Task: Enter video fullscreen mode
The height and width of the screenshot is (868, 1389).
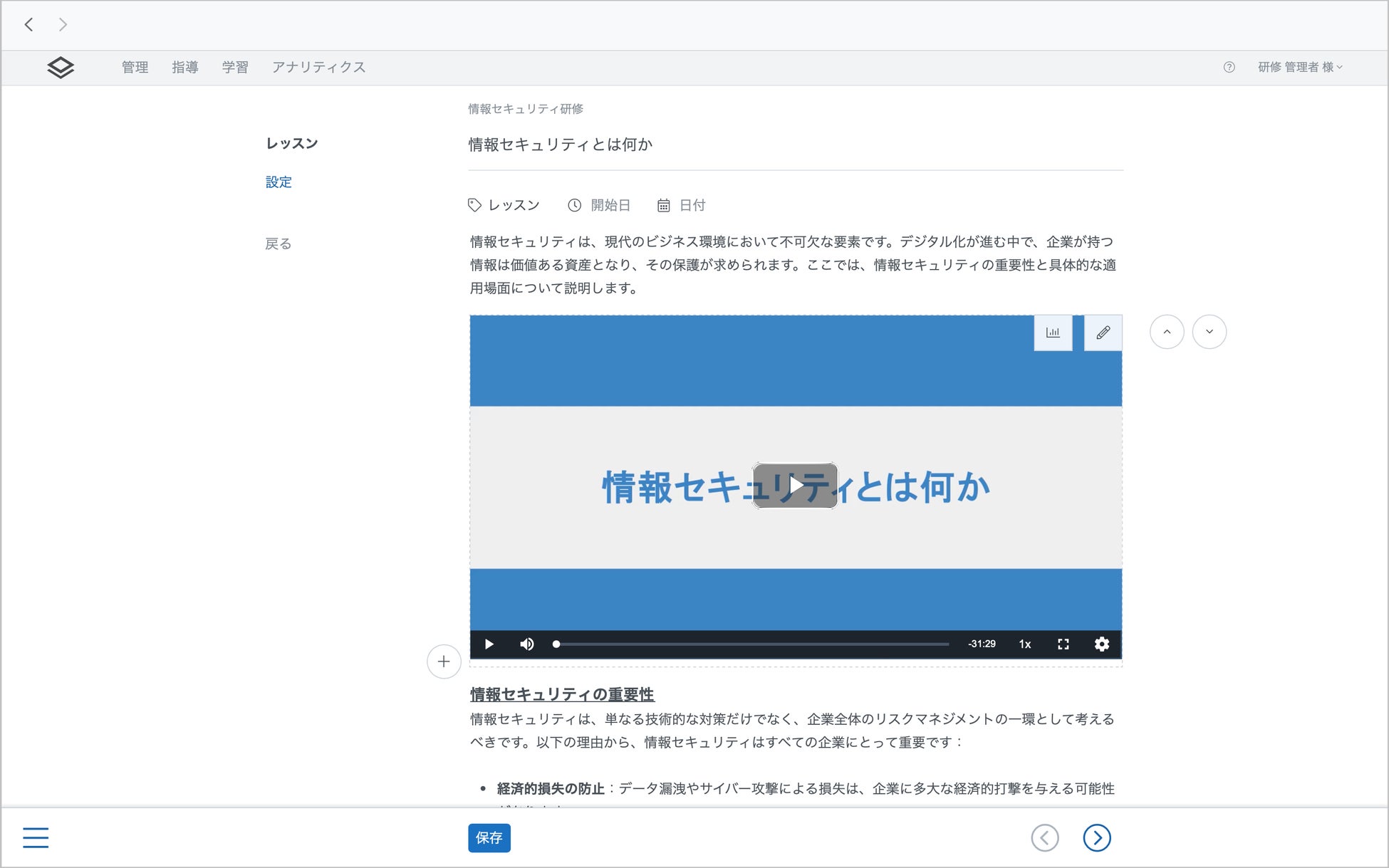Action: tap(1063, 644)
